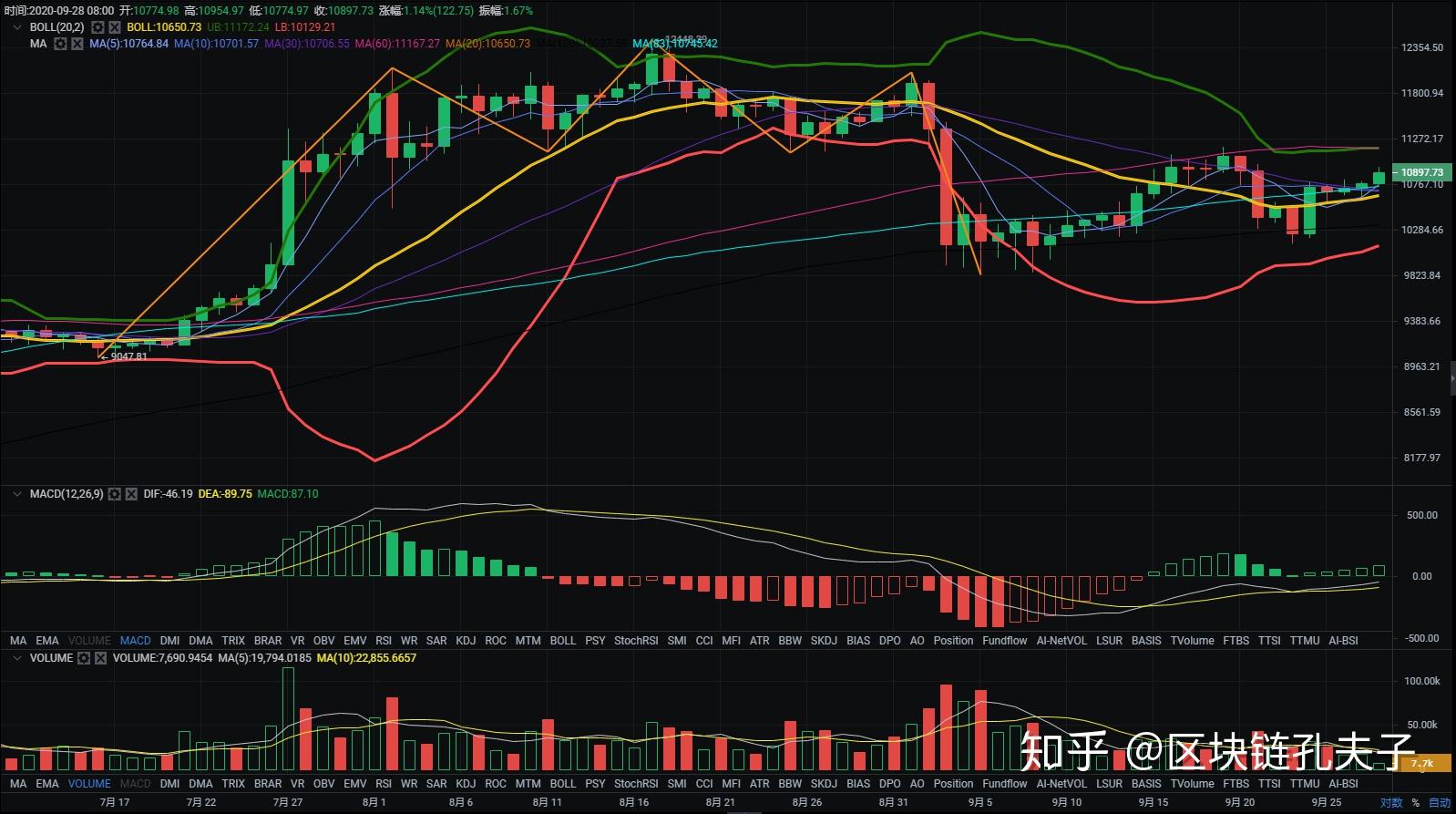This screenshot has height=814, width=1456.
Task: Click the LB:10129.21 lower band value
Action: (305, 27)
